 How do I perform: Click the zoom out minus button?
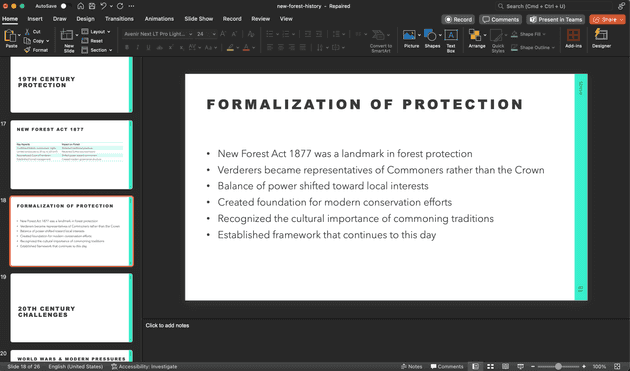[533, 366]
